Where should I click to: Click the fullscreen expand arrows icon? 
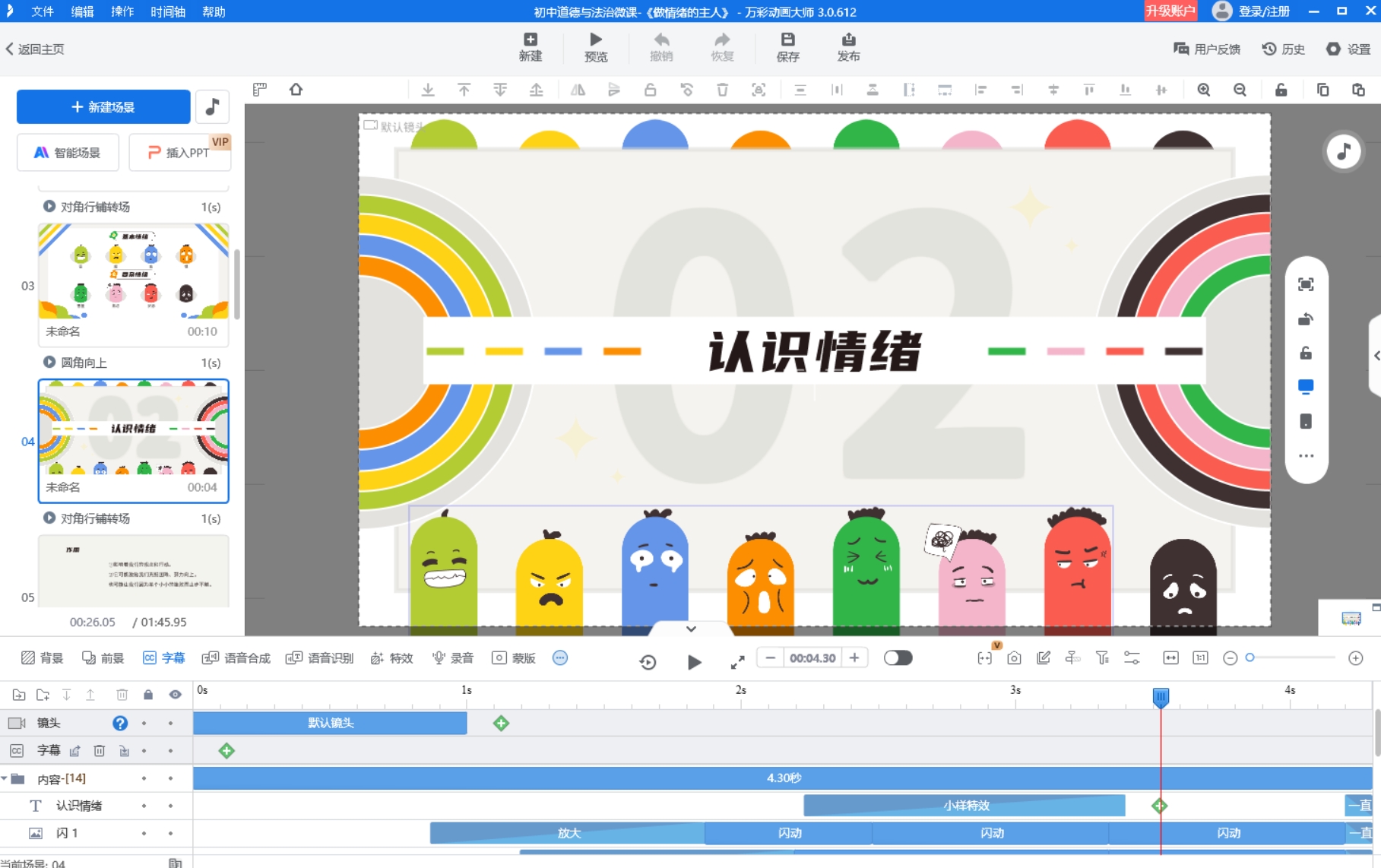point(737,663)
